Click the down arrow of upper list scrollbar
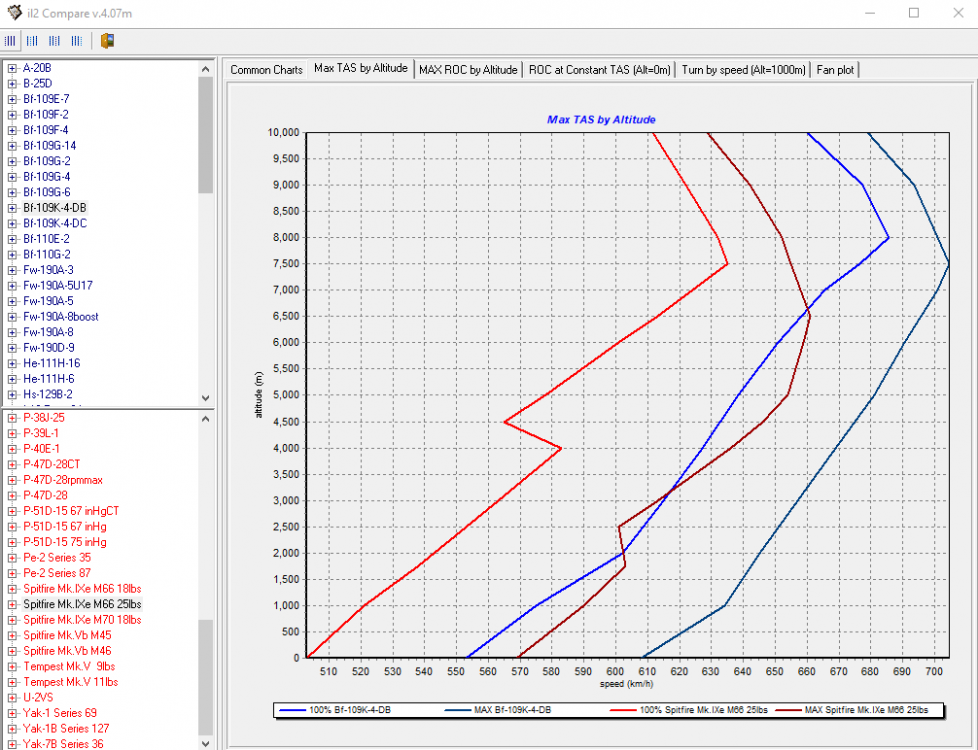Viewport: 978px width, 750px height. 205,397
